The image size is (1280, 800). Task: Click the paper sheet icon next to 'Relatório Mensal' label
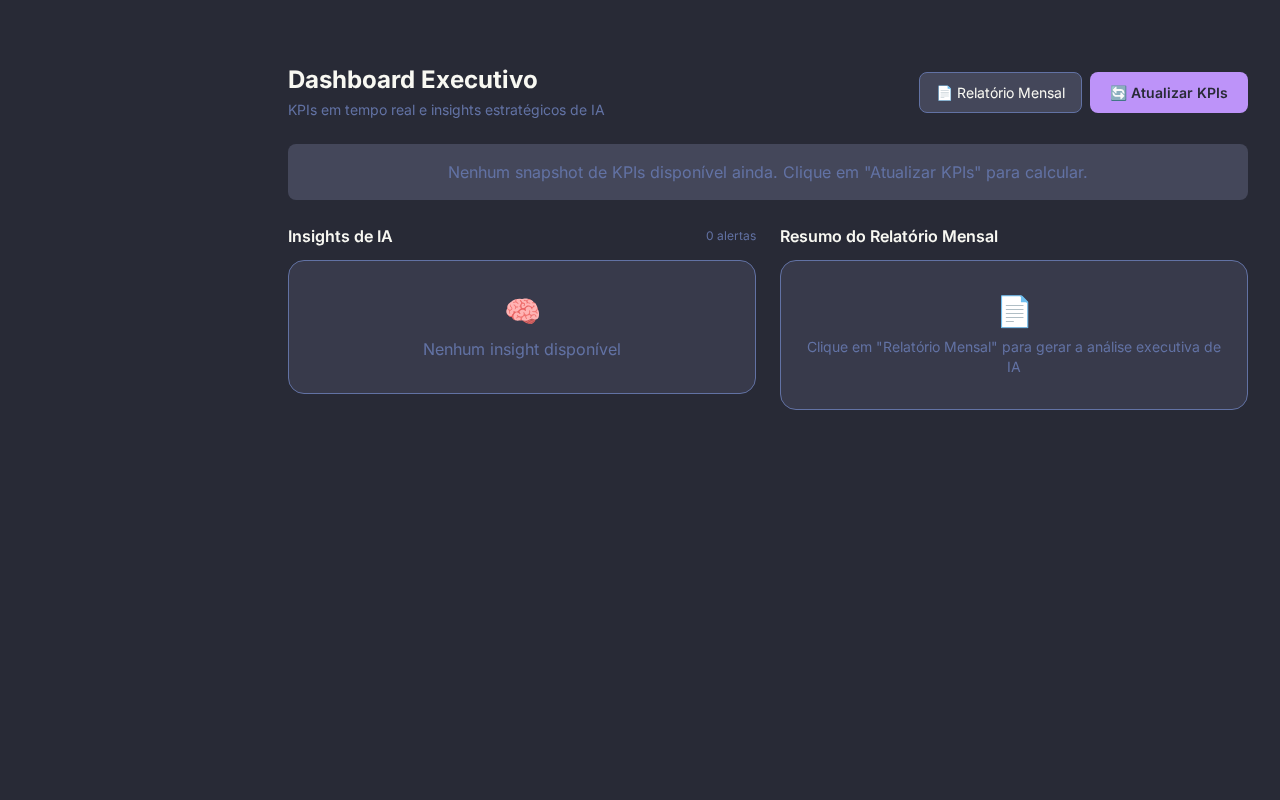(944, 92)
